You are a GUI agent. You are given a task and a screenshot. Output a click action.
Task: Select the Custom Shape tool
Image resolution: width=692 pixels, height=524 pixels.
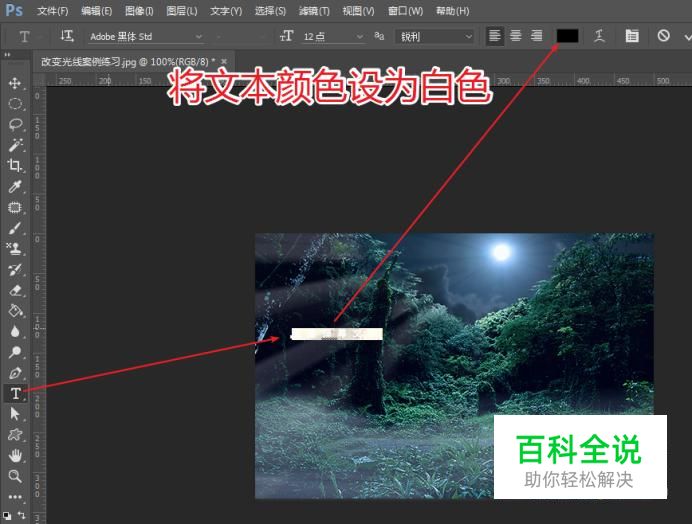coord(15,434)
